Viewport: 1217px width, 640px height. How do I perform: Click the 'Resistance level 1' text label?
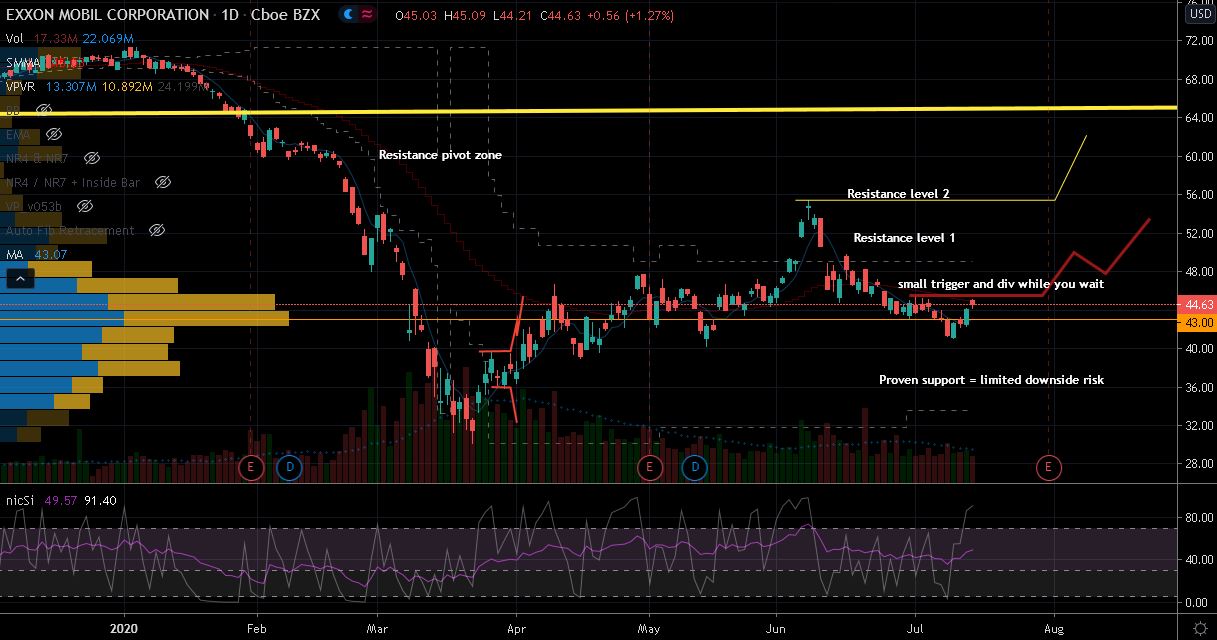[x=904, y=238]
